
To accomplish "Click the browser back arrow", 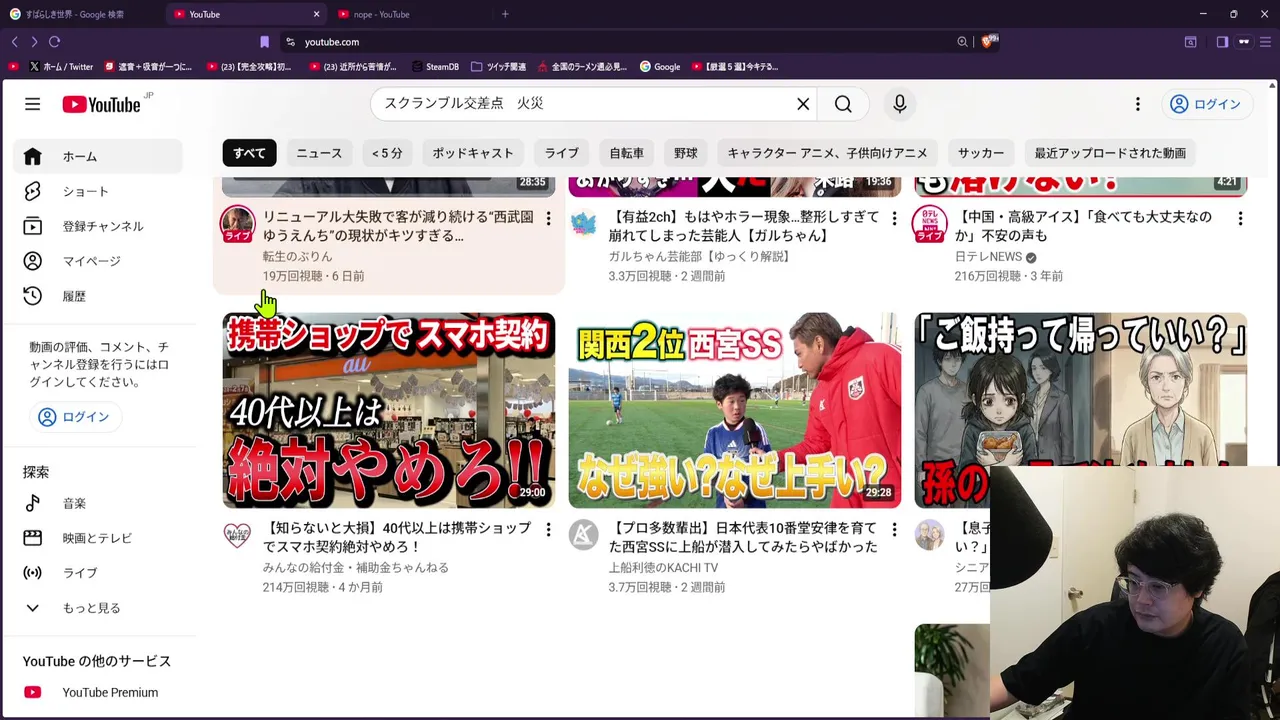I will pos(14,42).
